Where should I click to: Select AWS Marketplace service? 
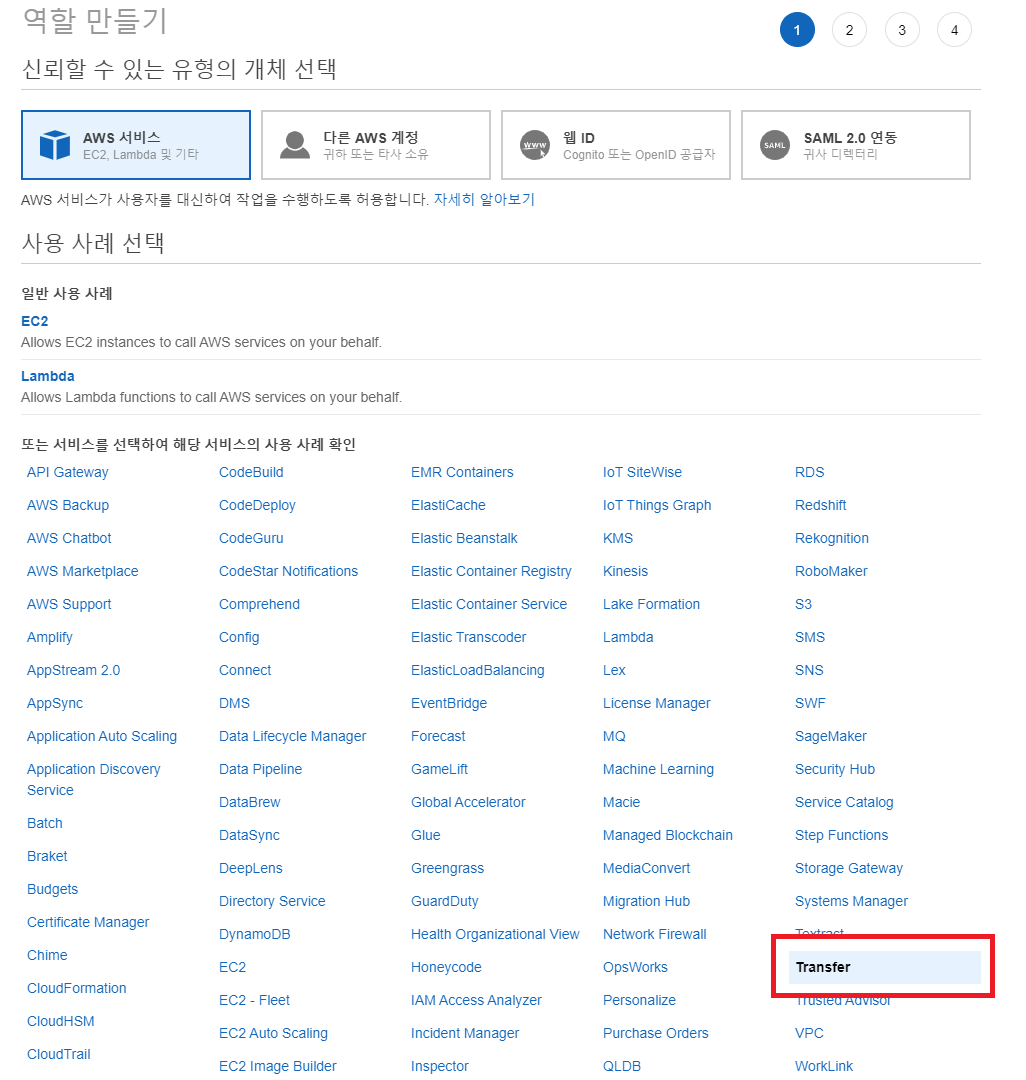[x=83, y=571]
